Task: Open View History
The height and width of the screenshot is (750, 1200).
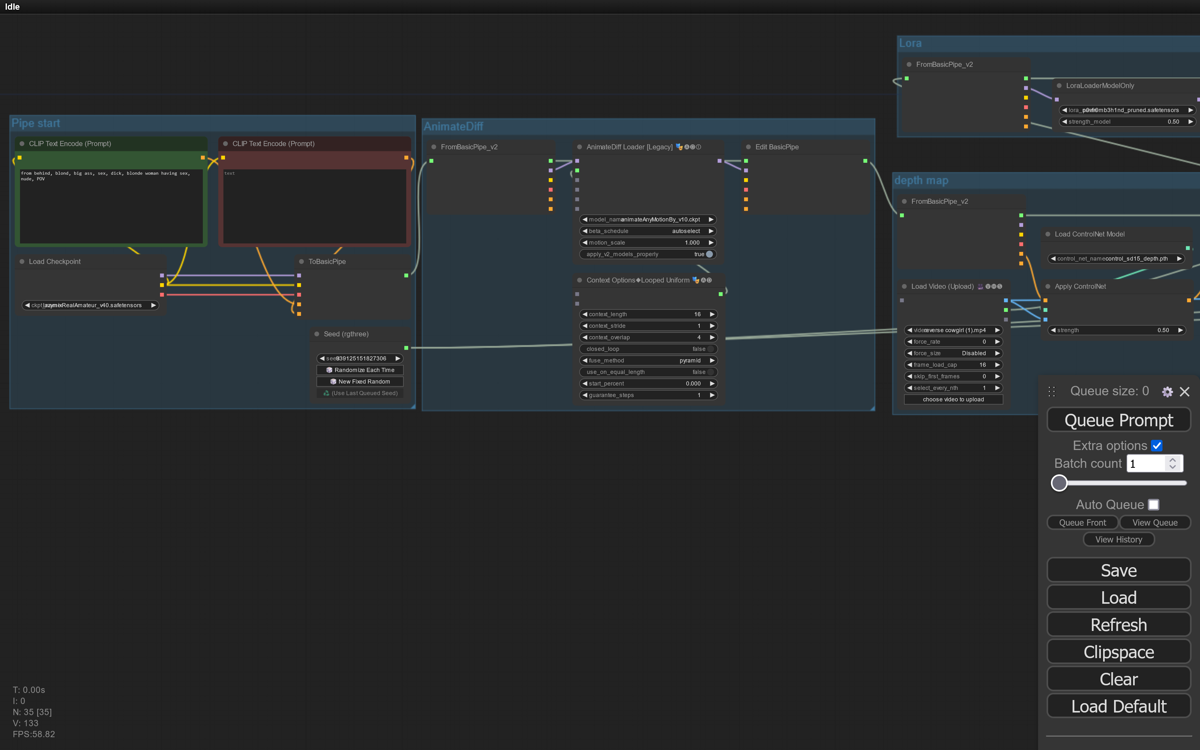Action: pos(1118,539)
